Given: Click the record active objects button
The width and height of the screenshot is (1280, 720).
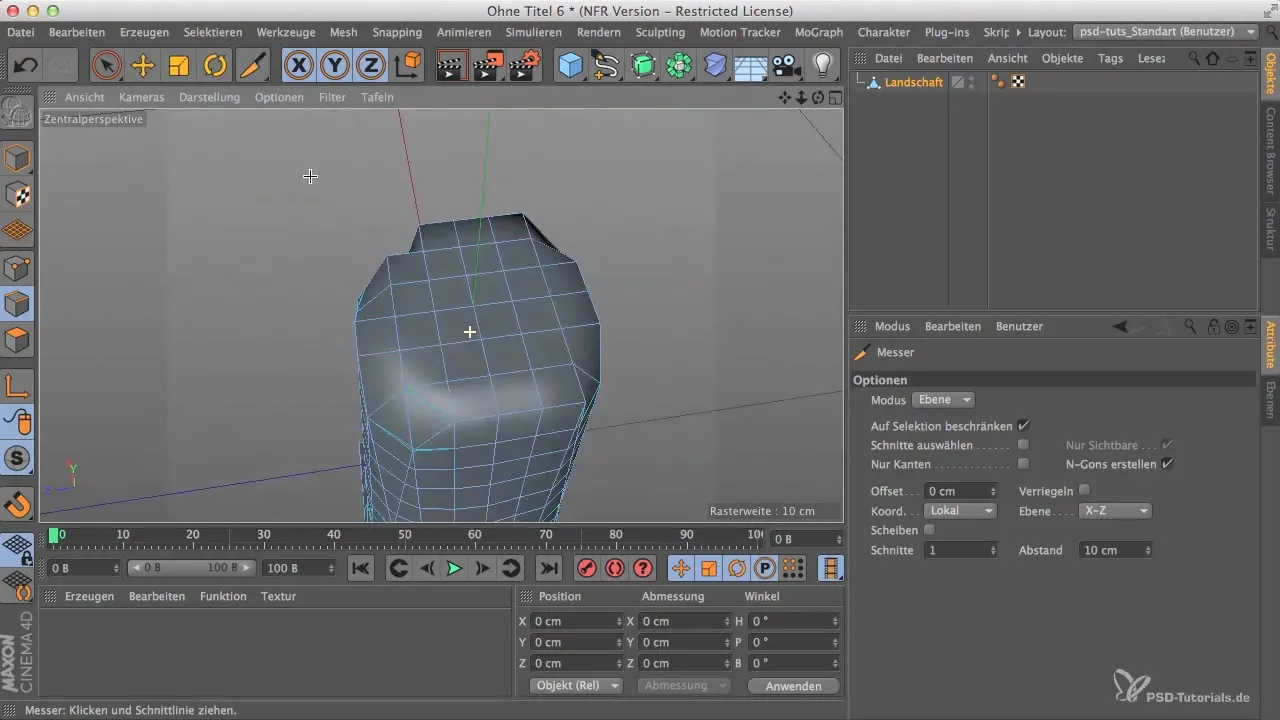Looking at the screenshot, I should [587, 568].
